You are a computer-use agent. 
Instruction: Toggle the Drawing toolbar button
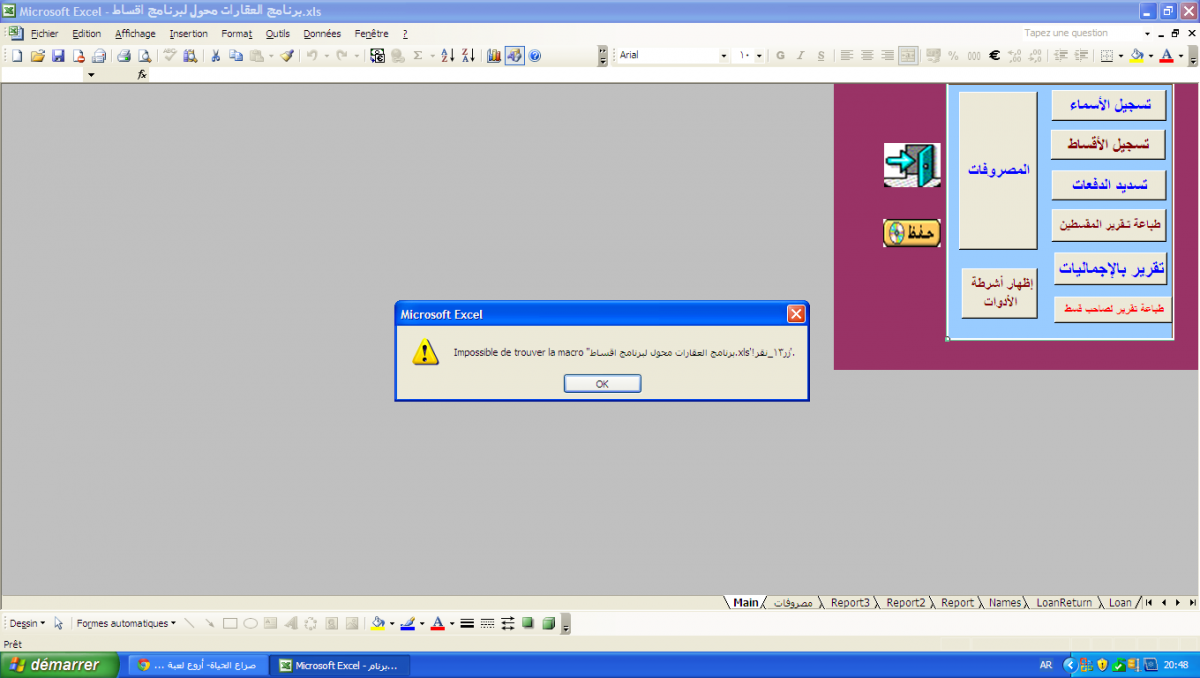pos(514,56)
